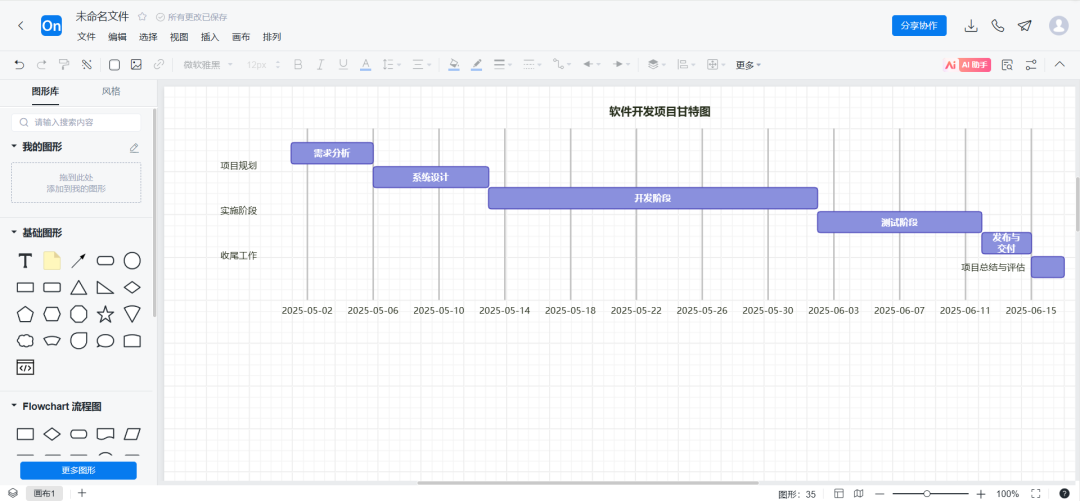Open the AI 助手 button

967,65
